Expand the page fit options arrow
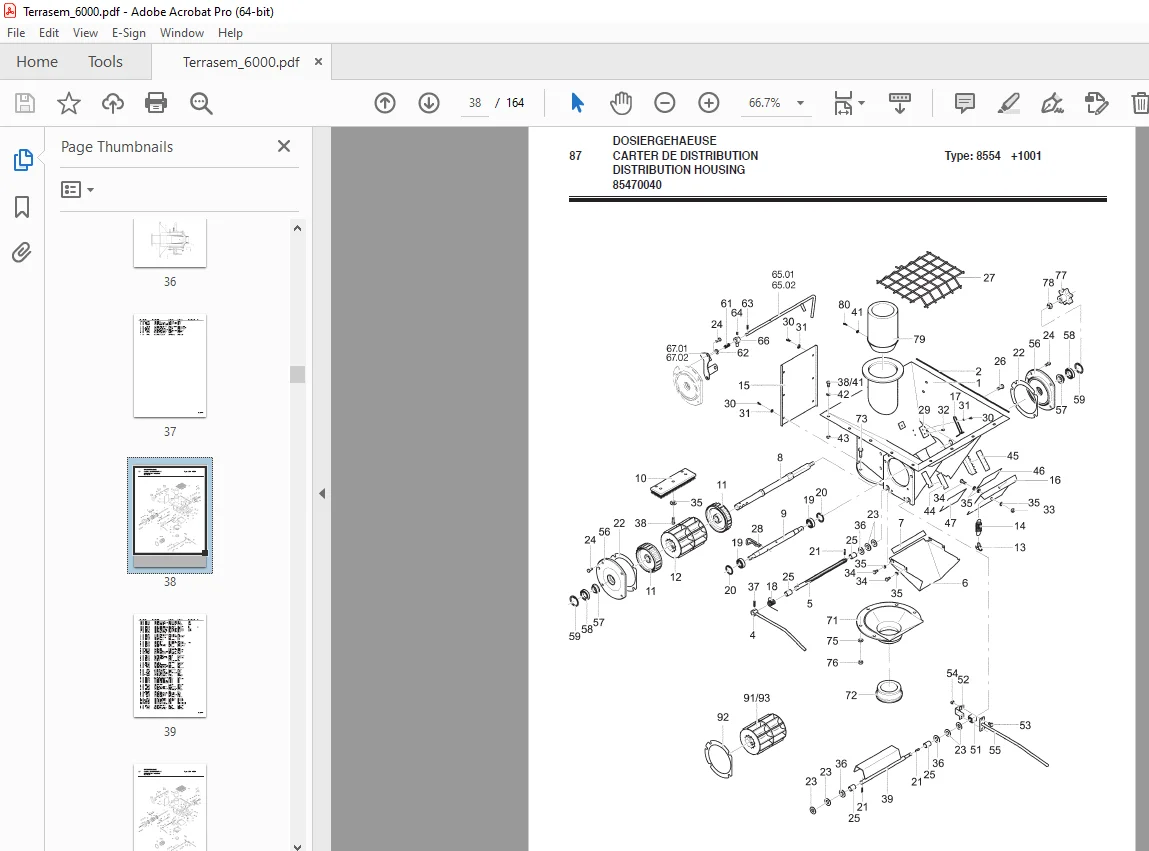 [862, 103]
